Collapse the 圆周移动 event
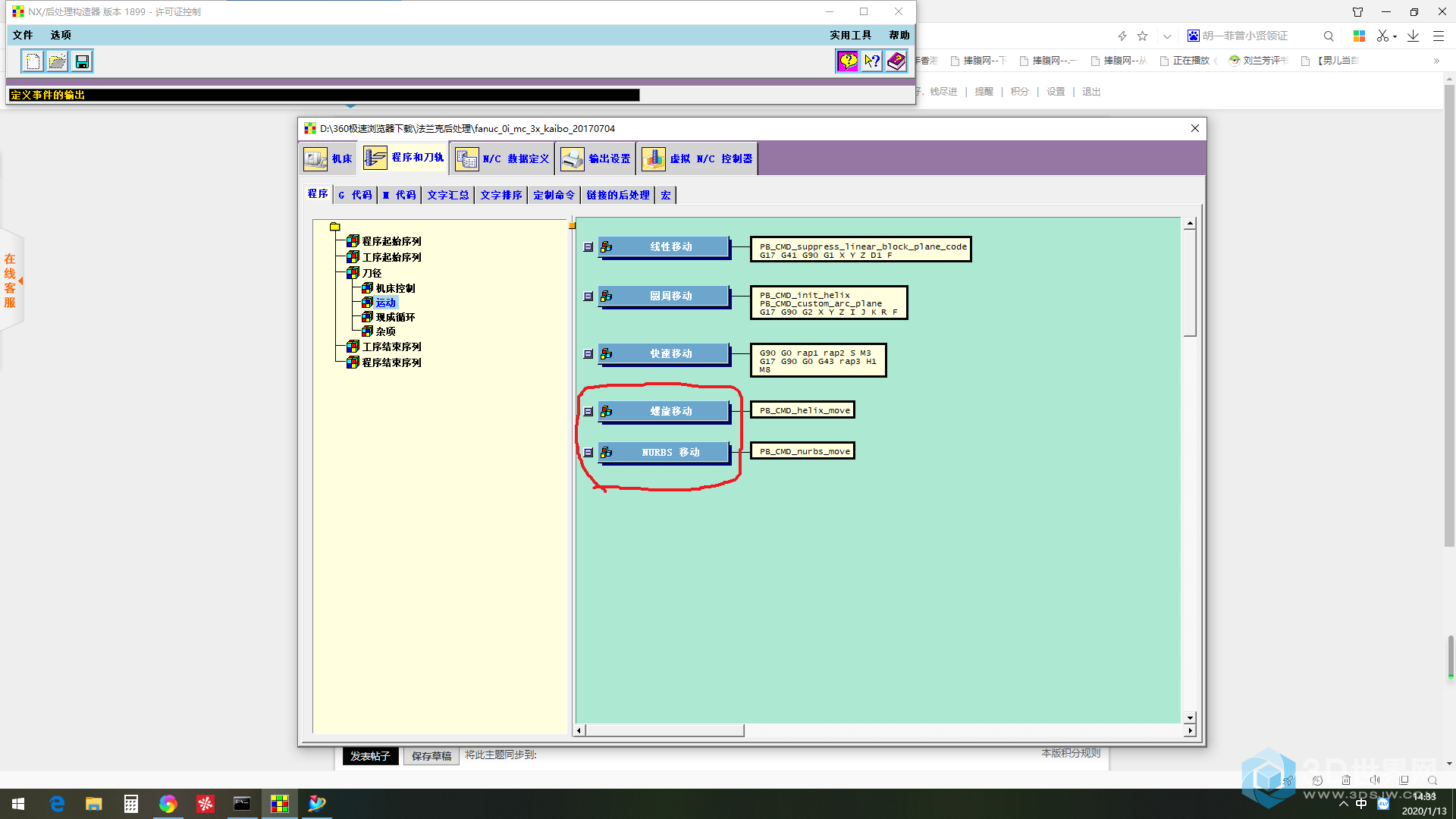Viewport: 1456px width, 819px height. point(588,297)
